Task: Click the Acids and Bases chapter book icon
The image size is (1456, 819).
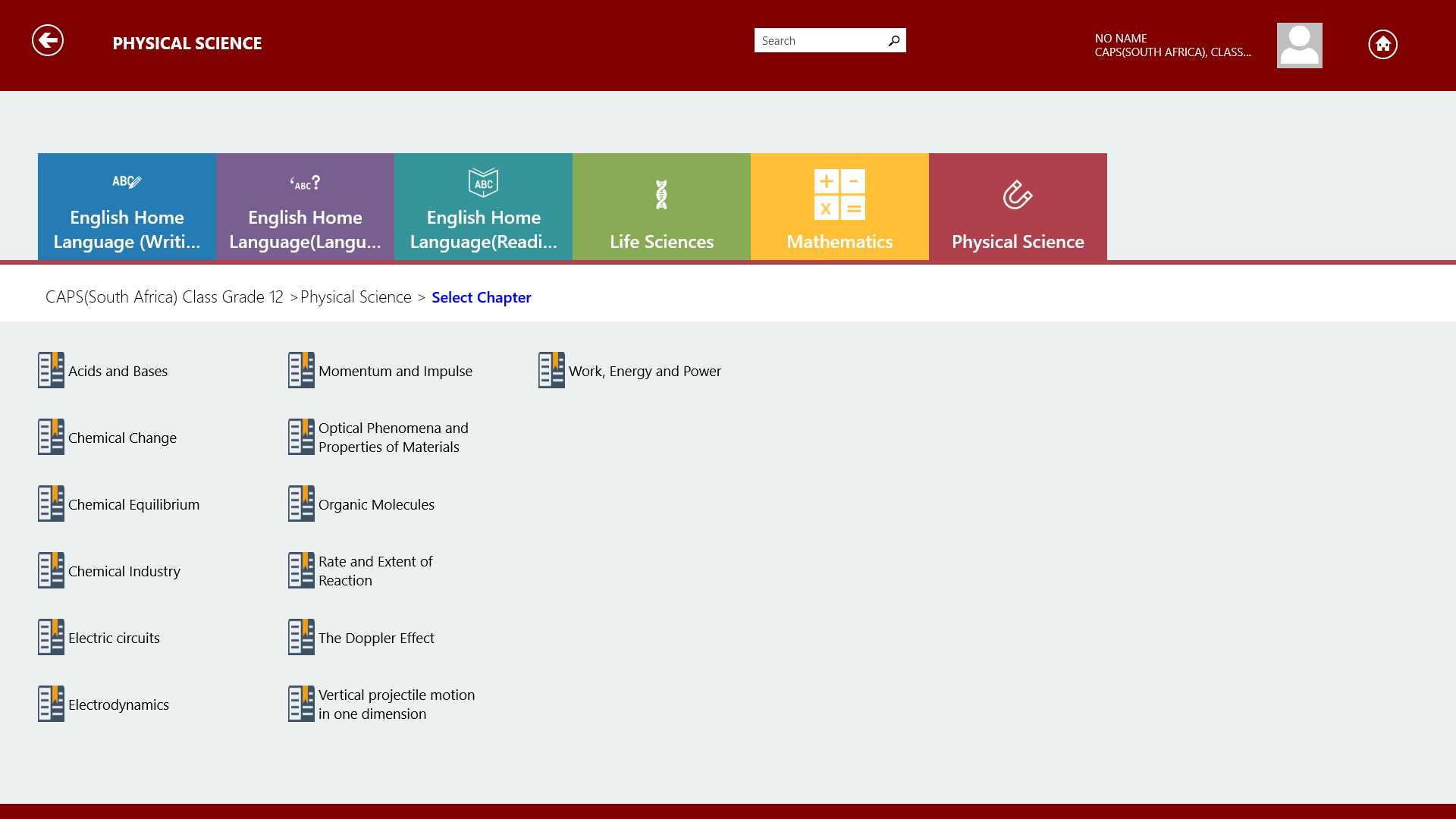Action: pos(51,370)
